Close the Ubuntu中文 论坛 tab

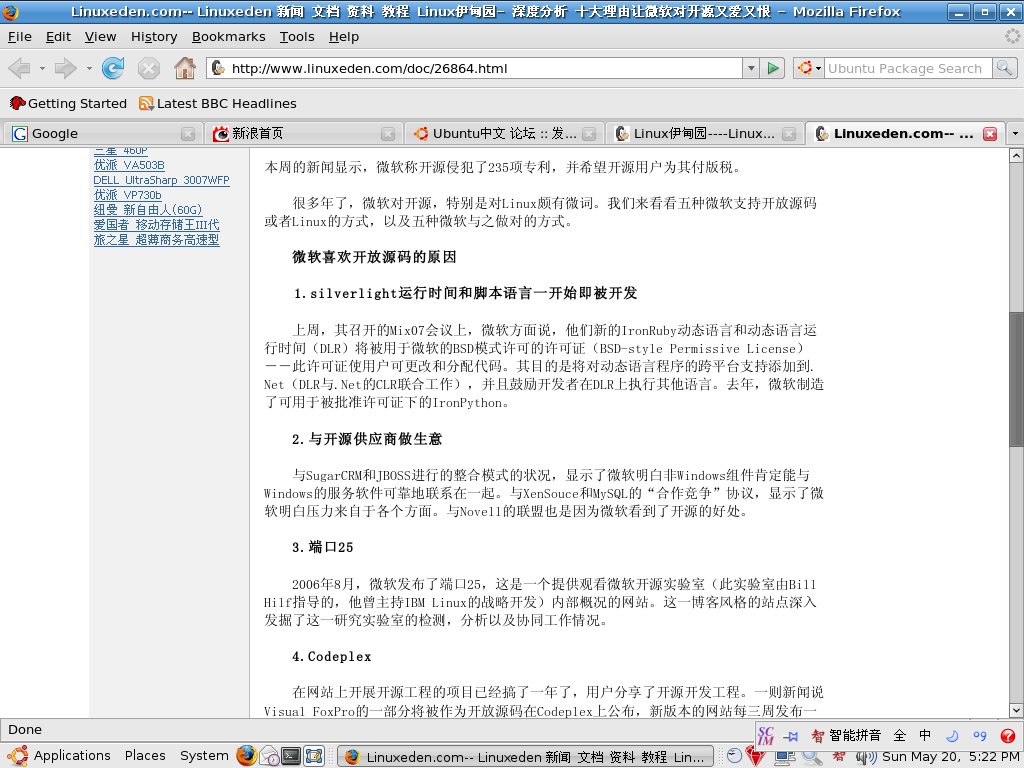click(589, 134)
